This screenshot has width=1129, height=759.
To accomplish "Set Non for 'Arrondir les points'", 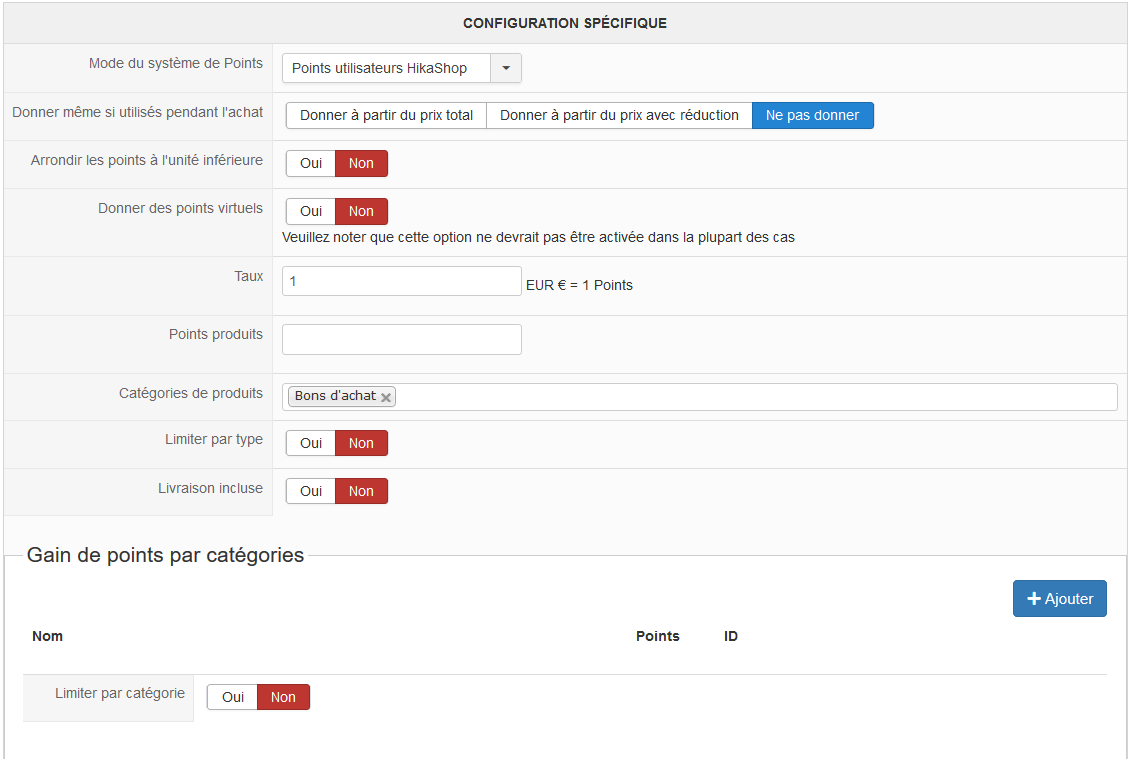I will [361, 164].
